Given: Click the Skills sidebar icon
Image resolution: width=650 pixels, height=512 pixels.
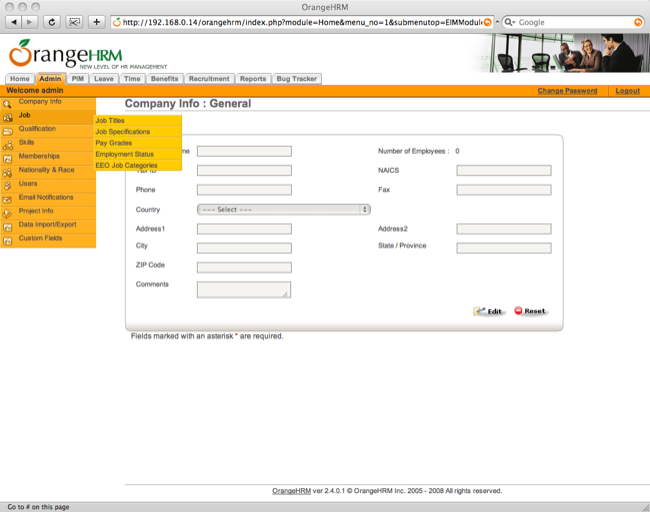Looking at the screenshot, I should click(x=7, y=146).
